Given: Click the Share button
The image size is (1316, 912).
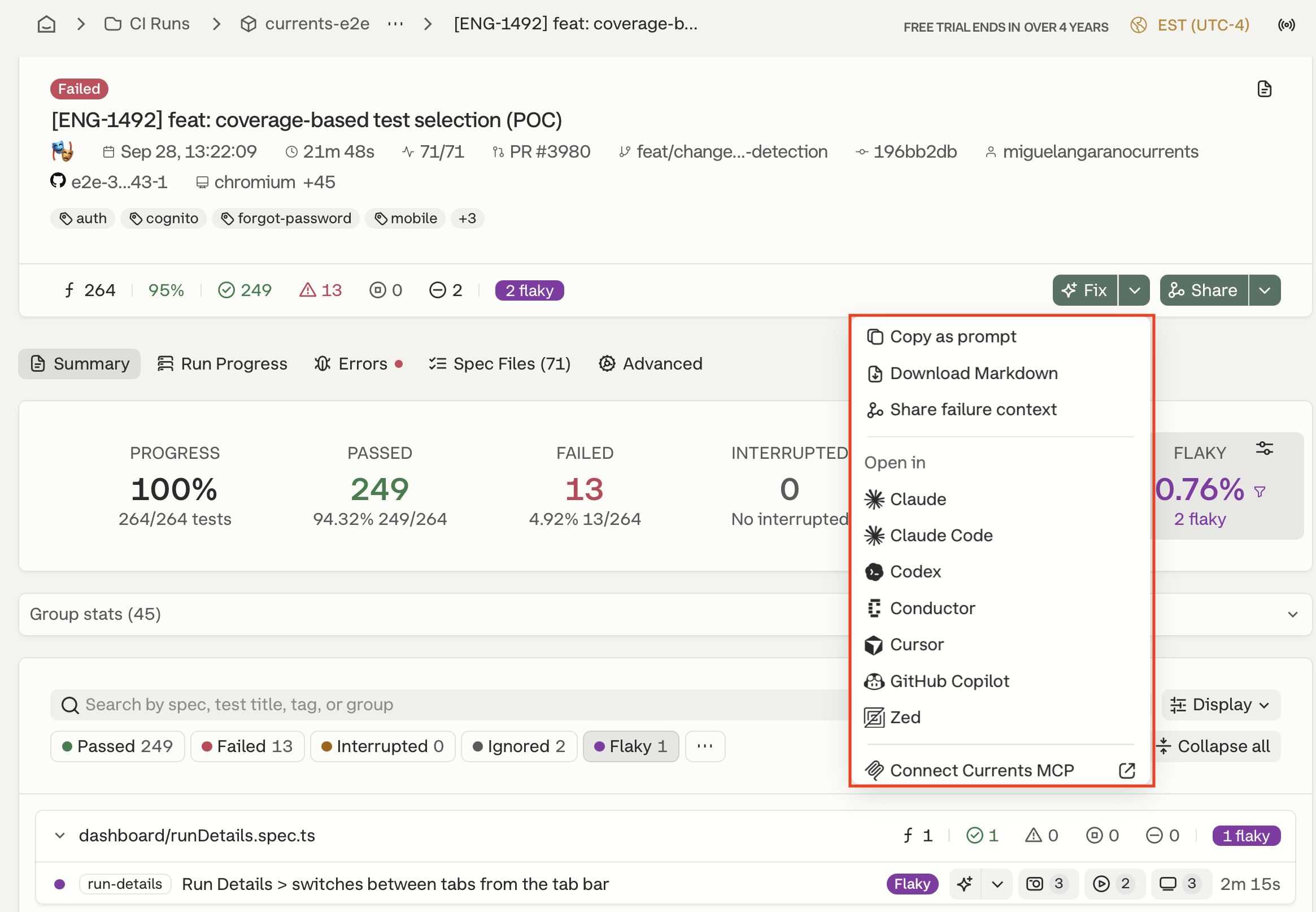Looking at the screenshot, I should (1204, 290).
